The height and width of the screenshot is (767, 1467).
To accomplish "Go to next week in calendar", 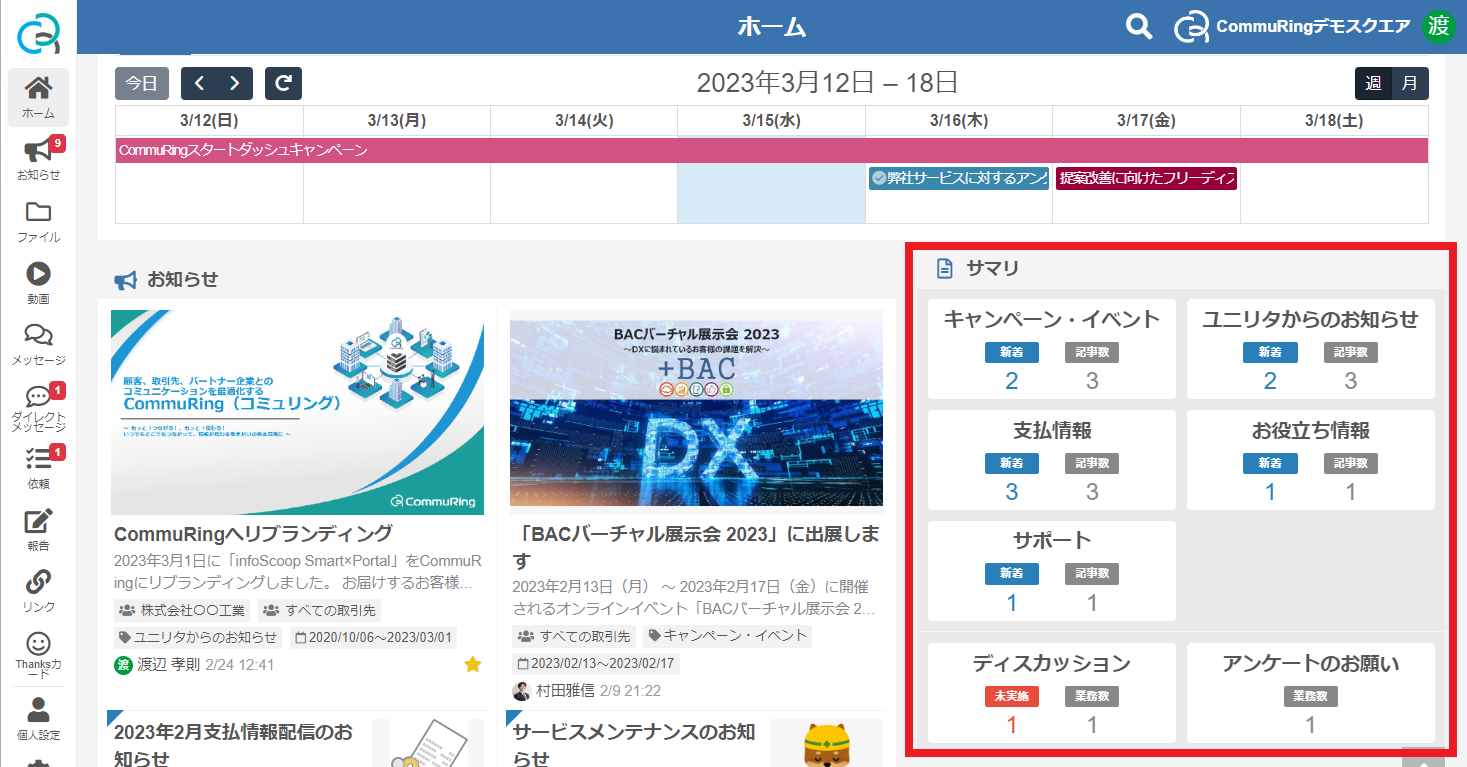I will coord(235,83).
